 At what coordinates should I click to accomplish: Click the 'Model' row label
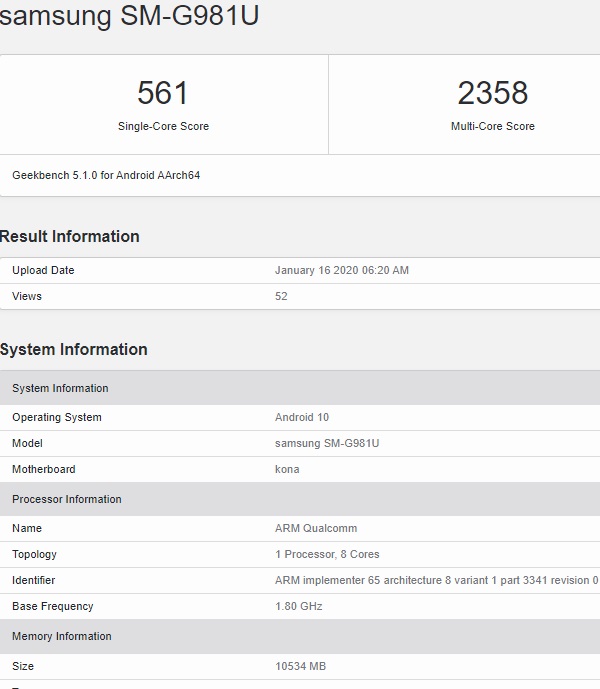coord(27,443)
